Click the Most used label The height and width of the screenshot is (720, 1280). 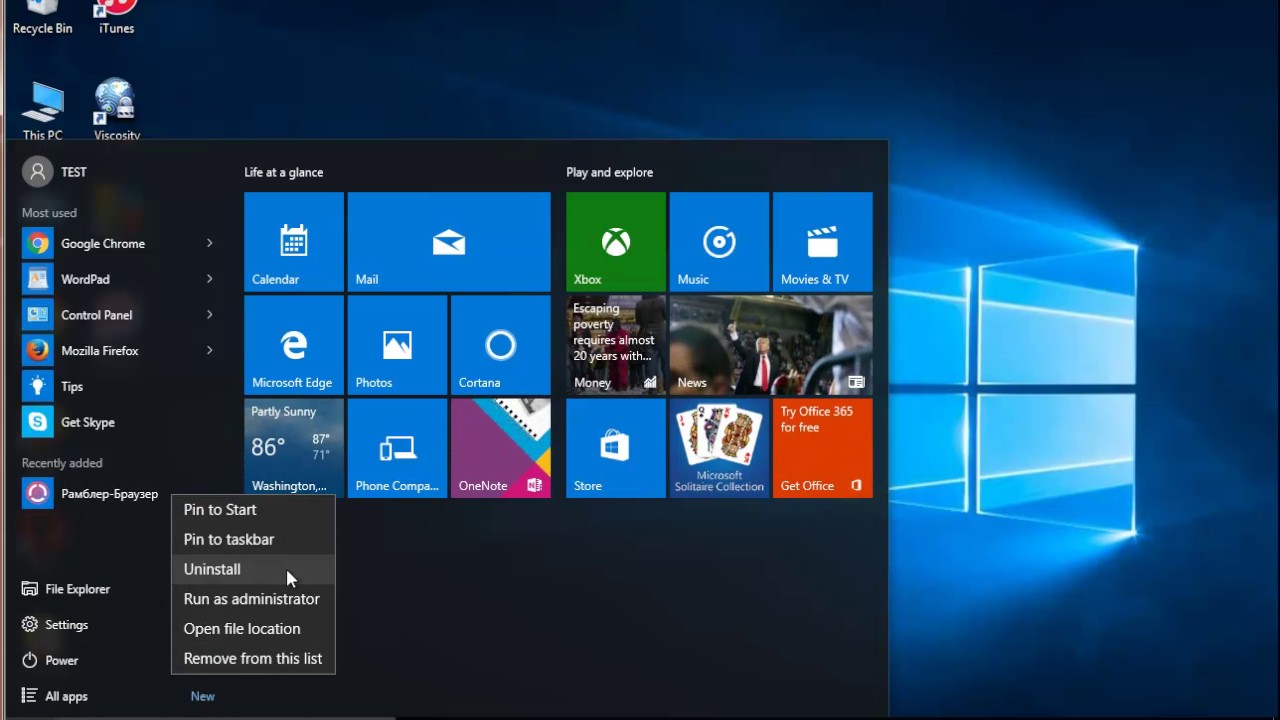click(x=49, y=213)
